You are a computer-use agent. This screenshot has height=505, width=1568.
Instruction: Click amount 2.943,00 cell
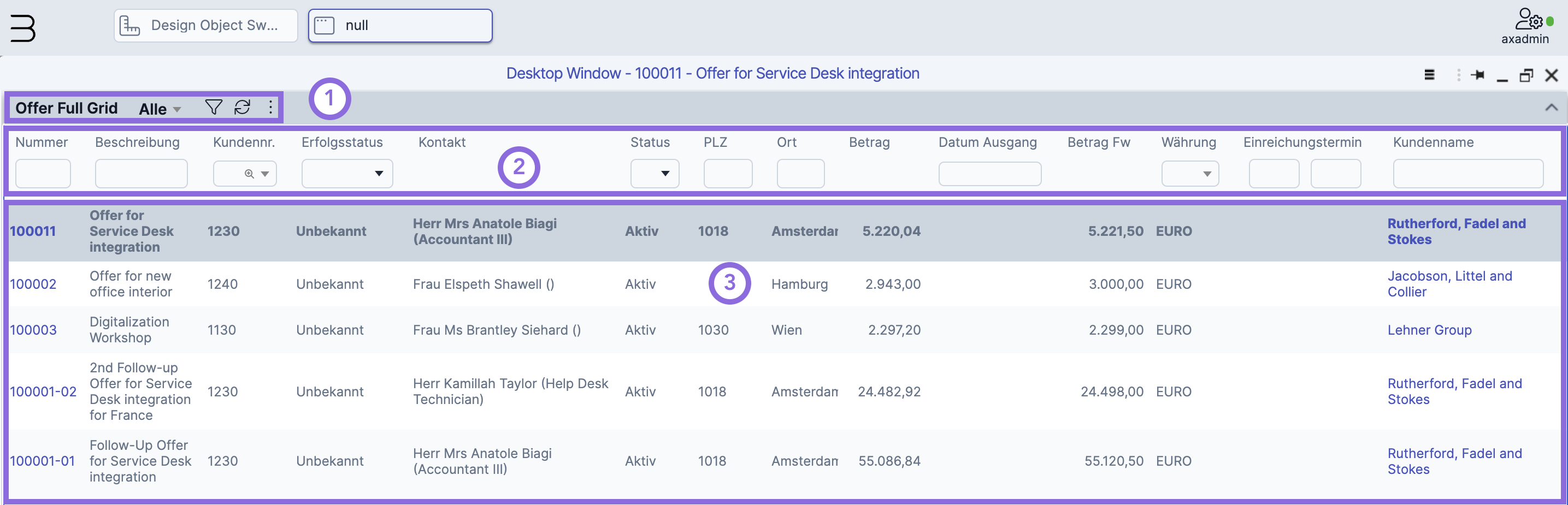tap(892, 284)
